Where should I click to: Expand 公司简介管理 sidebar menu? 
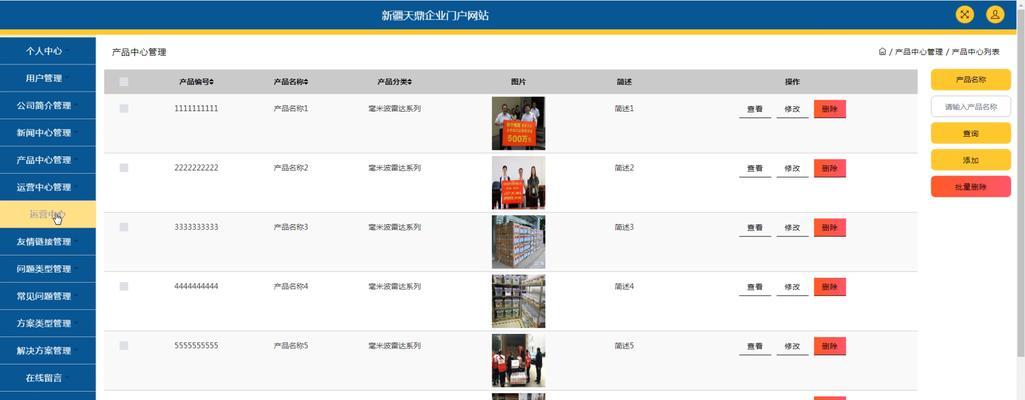click(x=48, y=105)
